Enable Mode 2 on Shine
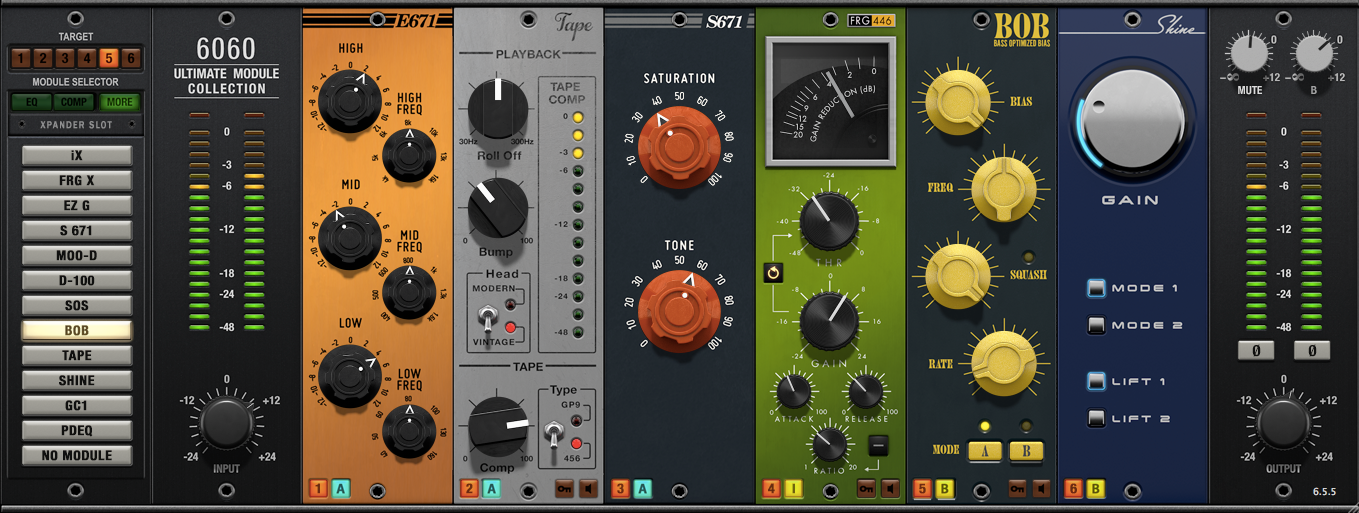The width and height of the screenshot is (1359, 513). [1097, 326]
